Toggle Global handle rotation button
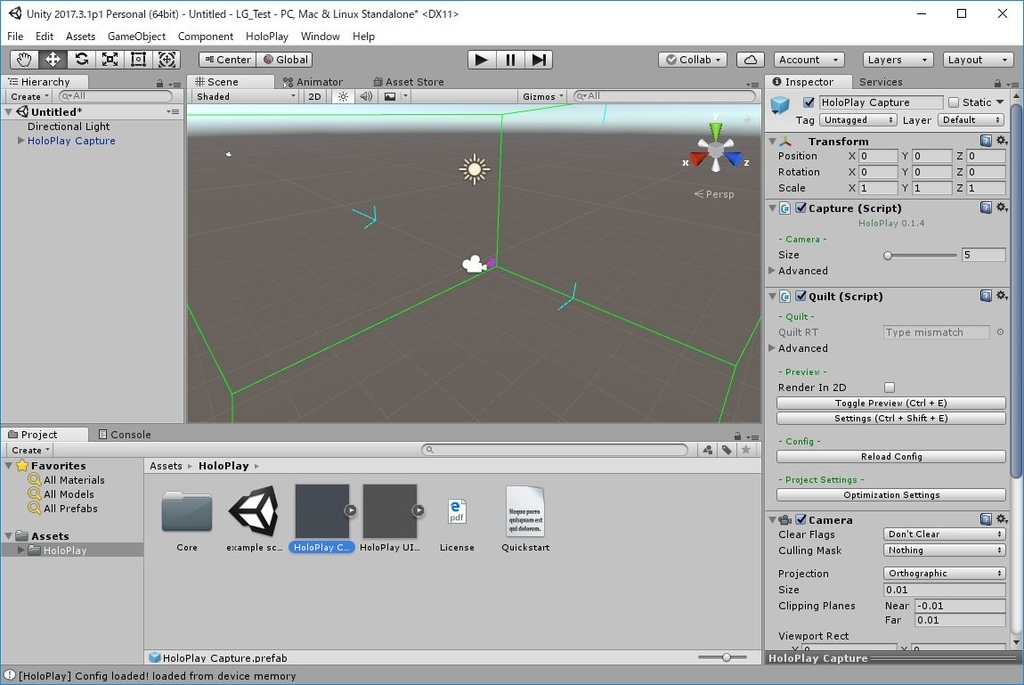The width and height of the screenshot is (1024, 685). [x=284, y=59]
